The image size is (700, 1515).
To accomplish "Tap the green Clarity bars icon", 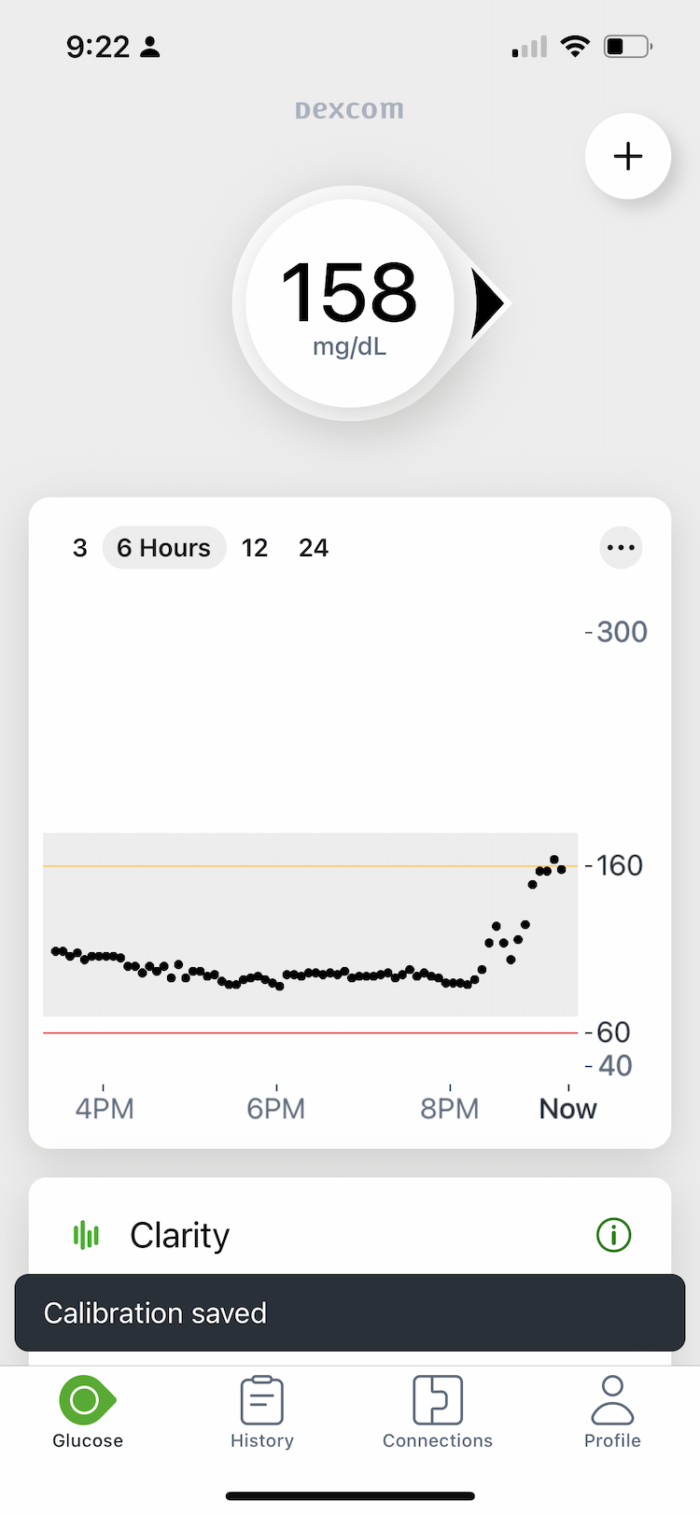I will pyautogui.click(x=87, y=1236).
